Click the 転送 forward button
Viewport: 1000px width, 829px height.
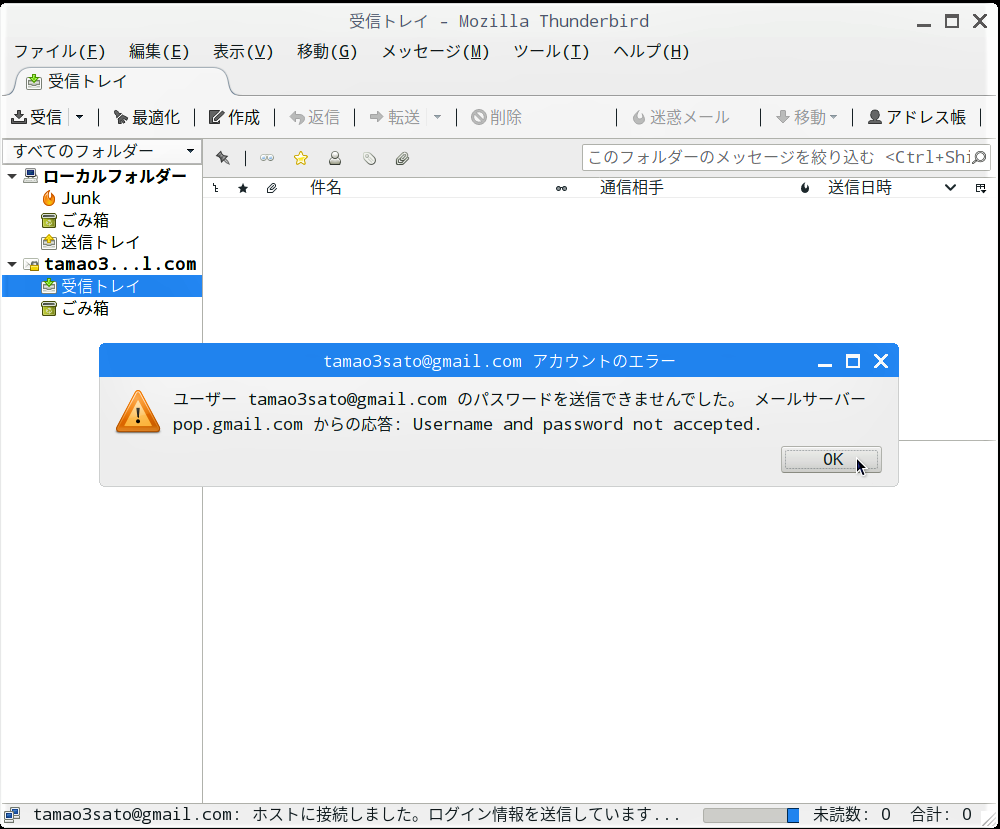pos(395,117)
